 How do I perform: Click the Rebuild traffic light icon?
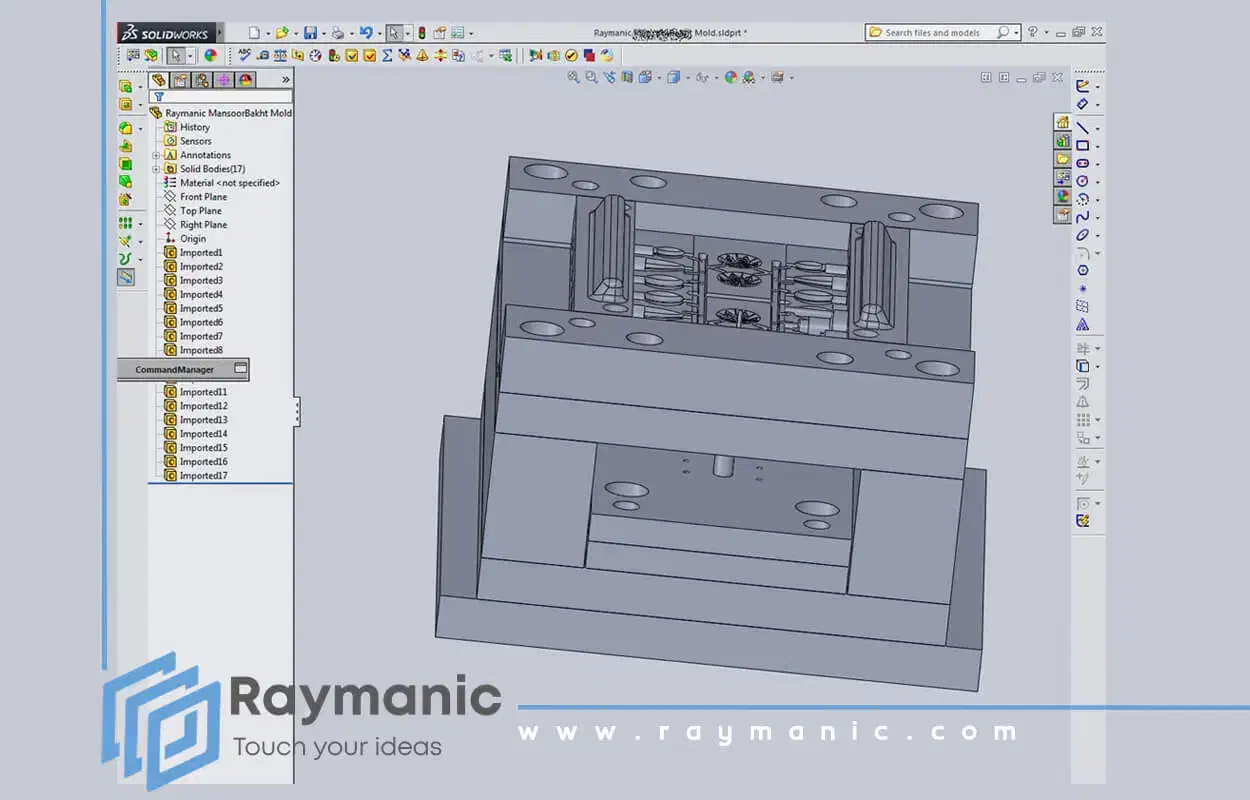421,33
